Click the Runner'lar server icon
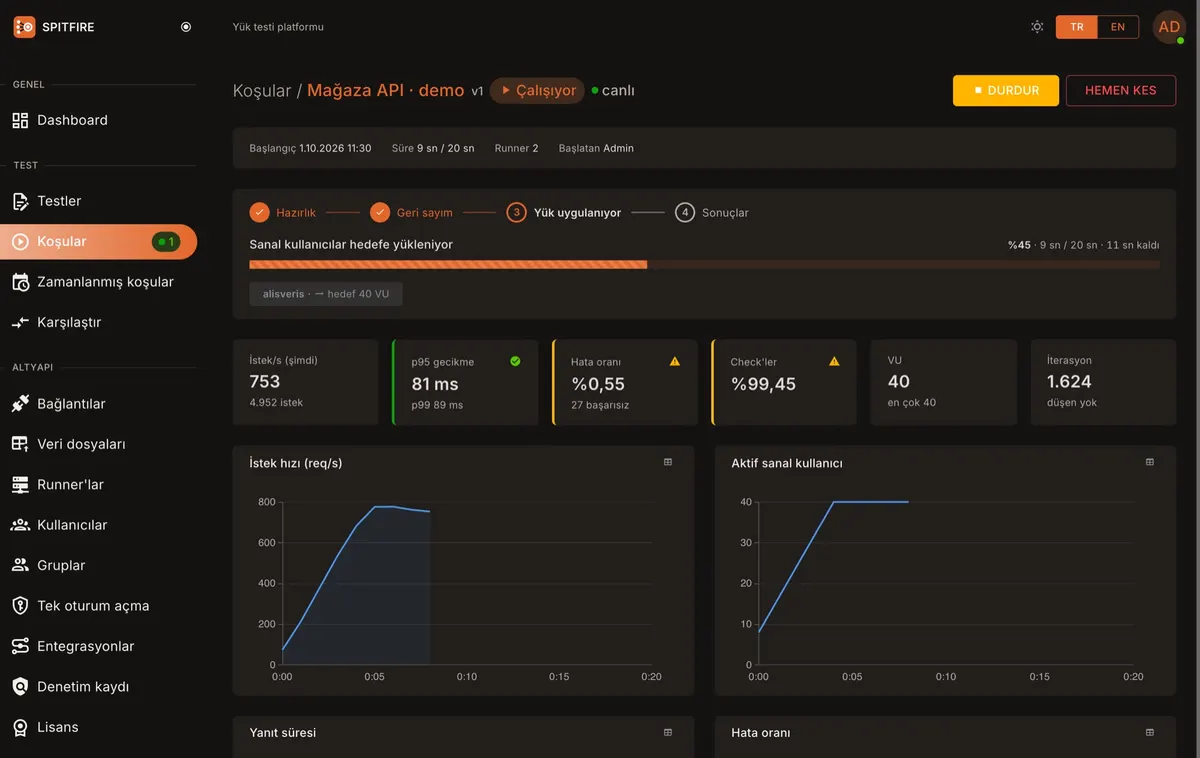This screenshot has height=758, width=1200. [x=20, y=485]
